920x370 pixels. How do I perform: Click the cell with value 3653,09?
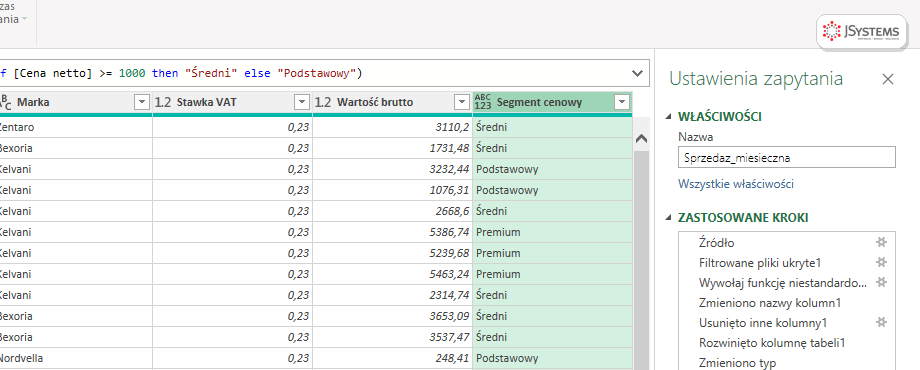[x=393, y=316]
